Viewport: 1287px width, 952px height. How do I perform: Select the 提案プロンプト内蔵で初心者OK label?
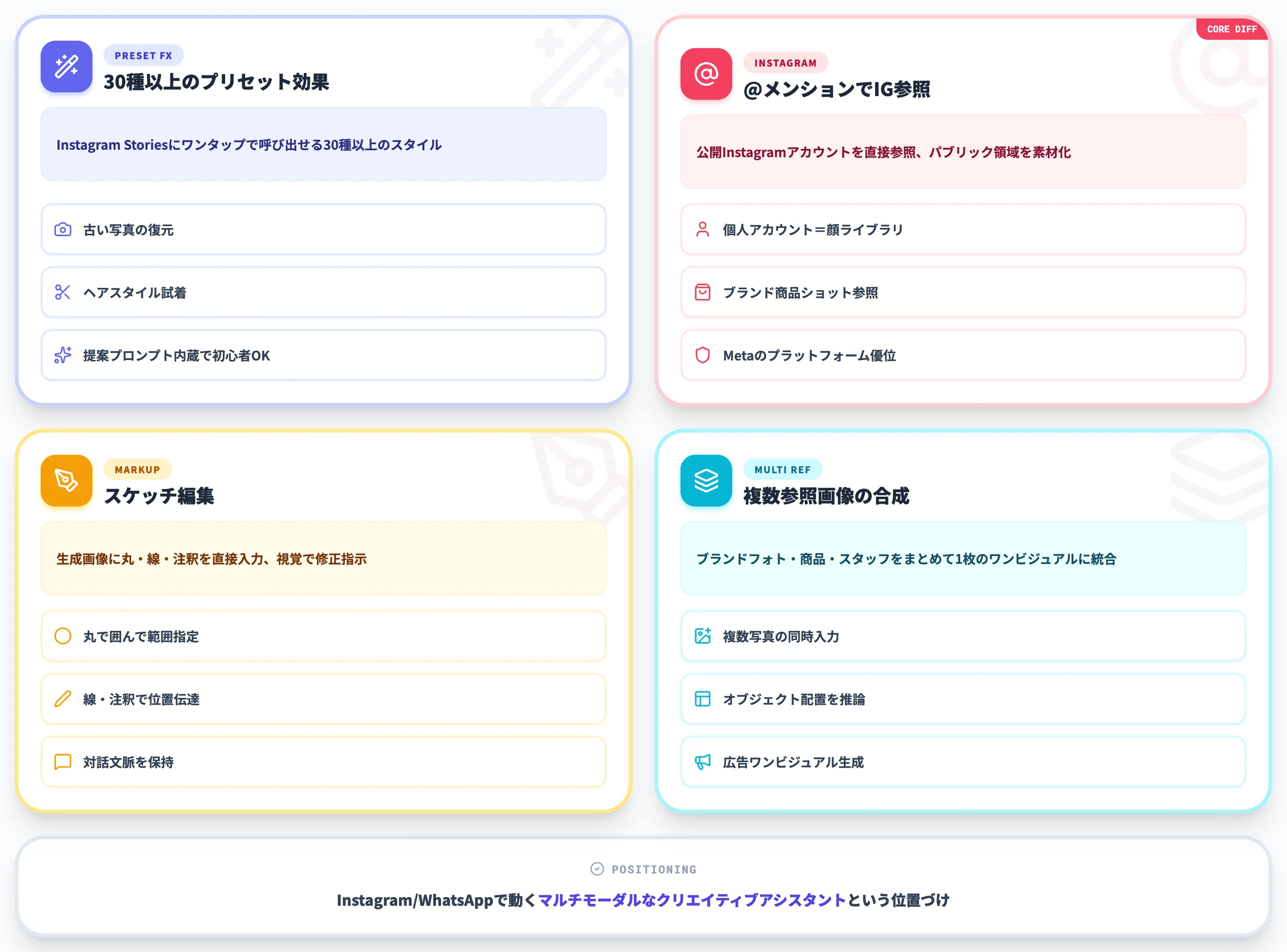click(x=177, y=355)
